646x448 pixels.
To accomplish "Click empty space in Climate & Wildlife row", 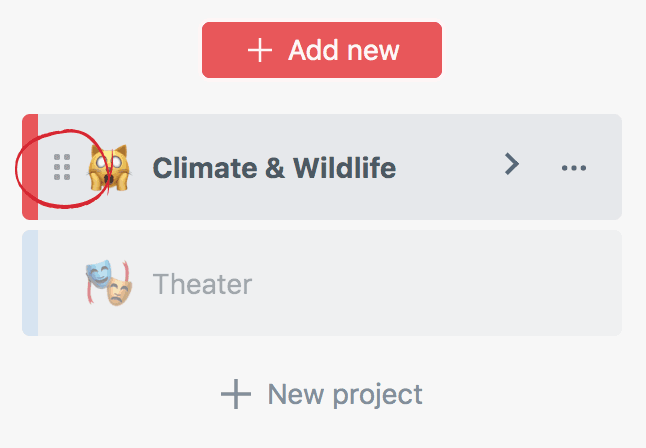I will pos(450,167).
